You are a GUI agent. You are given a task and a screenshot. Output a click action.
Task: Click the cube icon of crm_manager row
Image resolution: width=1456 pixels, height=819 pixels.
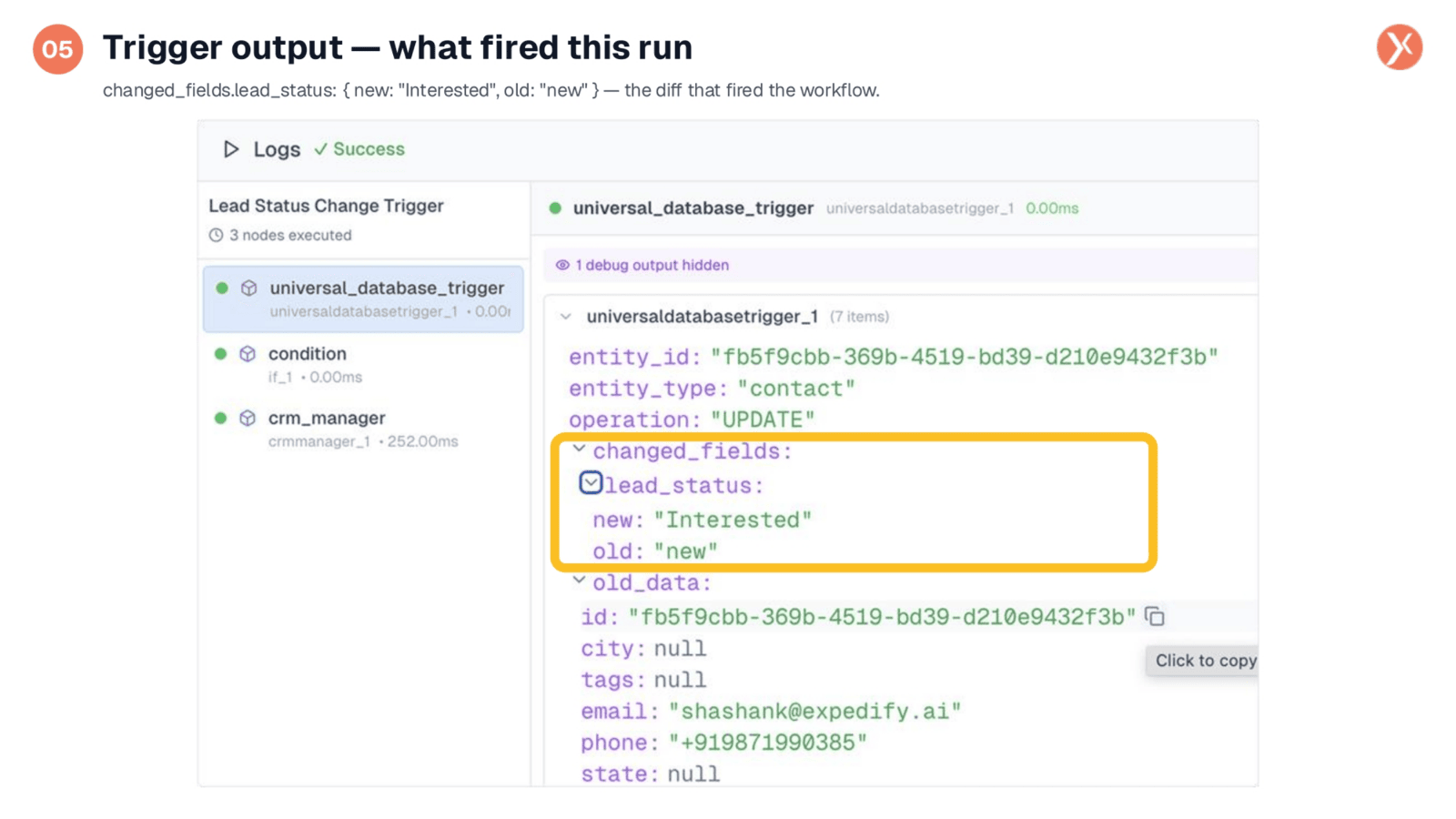tap(248, 419)
